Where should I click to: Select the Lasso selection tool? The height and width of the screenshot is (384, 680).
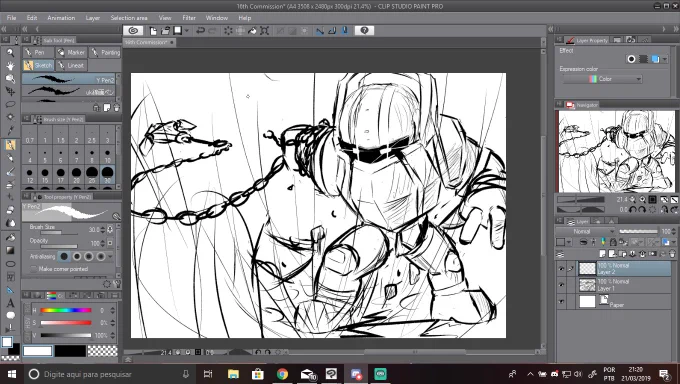[10, 104]
